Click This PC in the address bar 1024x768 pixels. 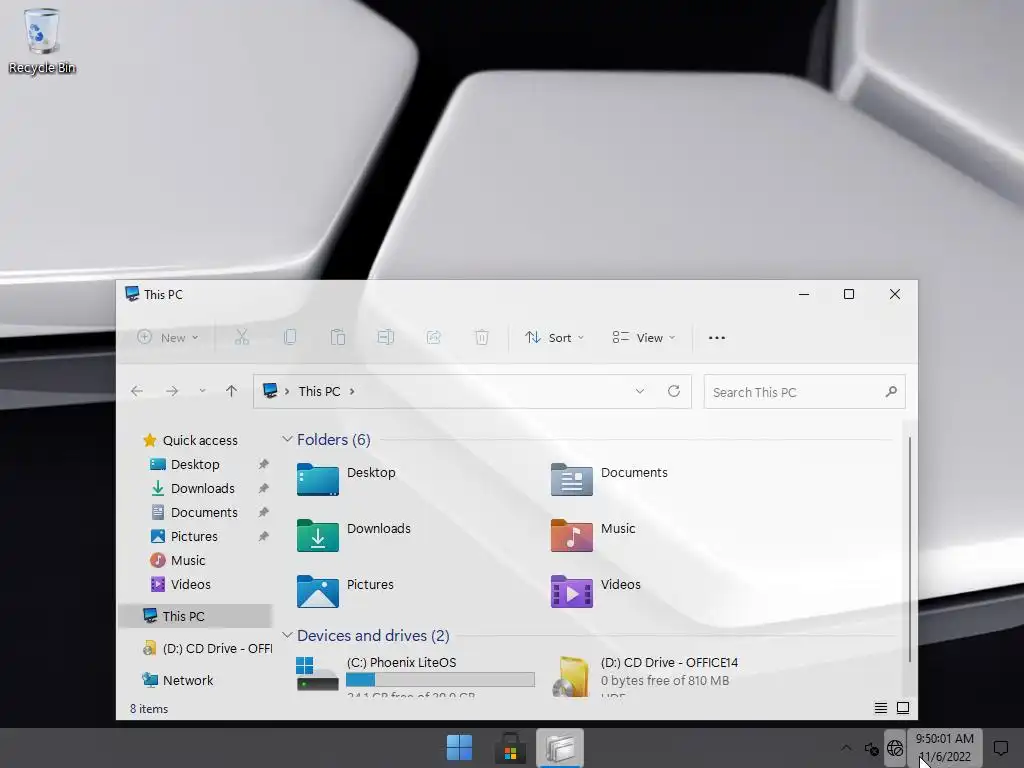(319, 391)
